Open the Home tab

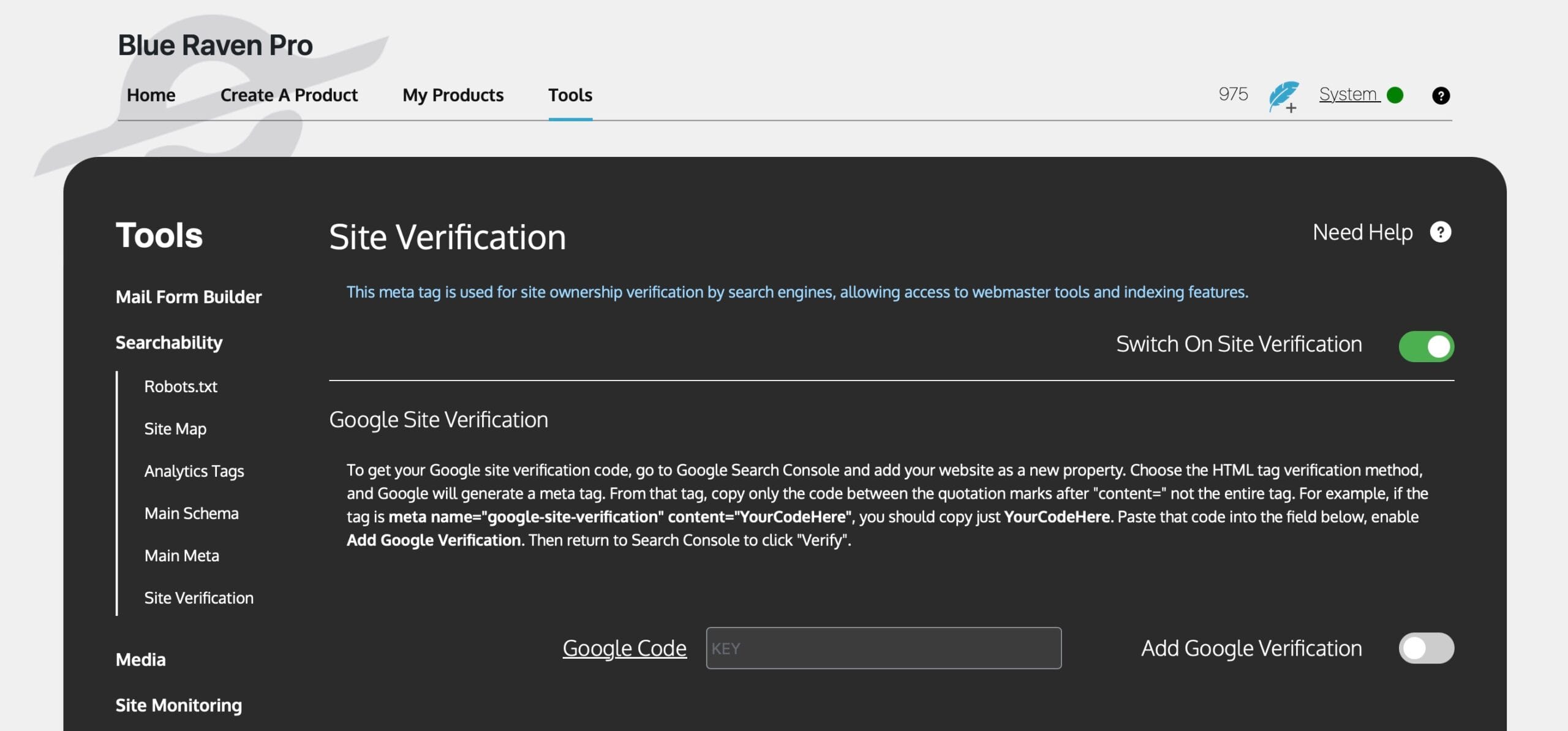coord(151,96)
